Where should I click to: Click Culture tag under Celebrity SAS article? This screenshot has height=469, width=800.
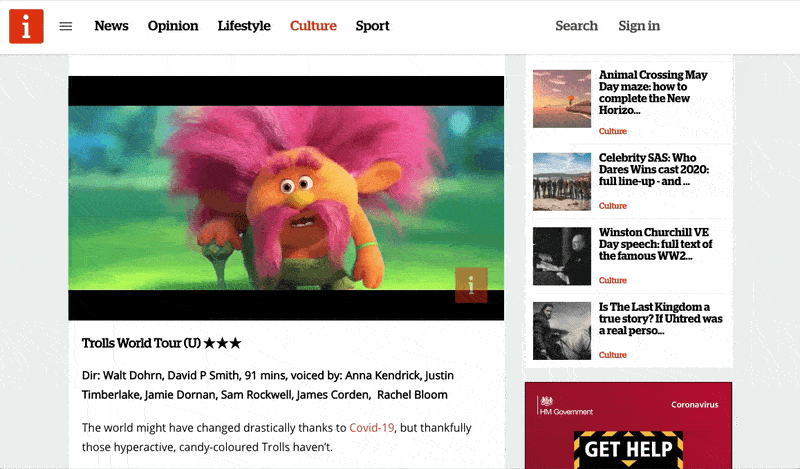point(612,206)
